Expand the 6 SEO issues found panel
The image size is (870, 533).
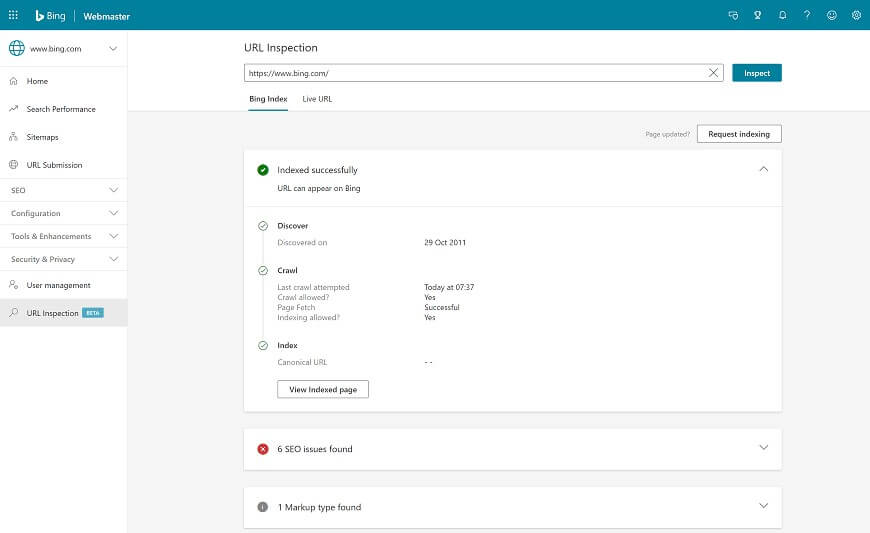coord(763,448)
